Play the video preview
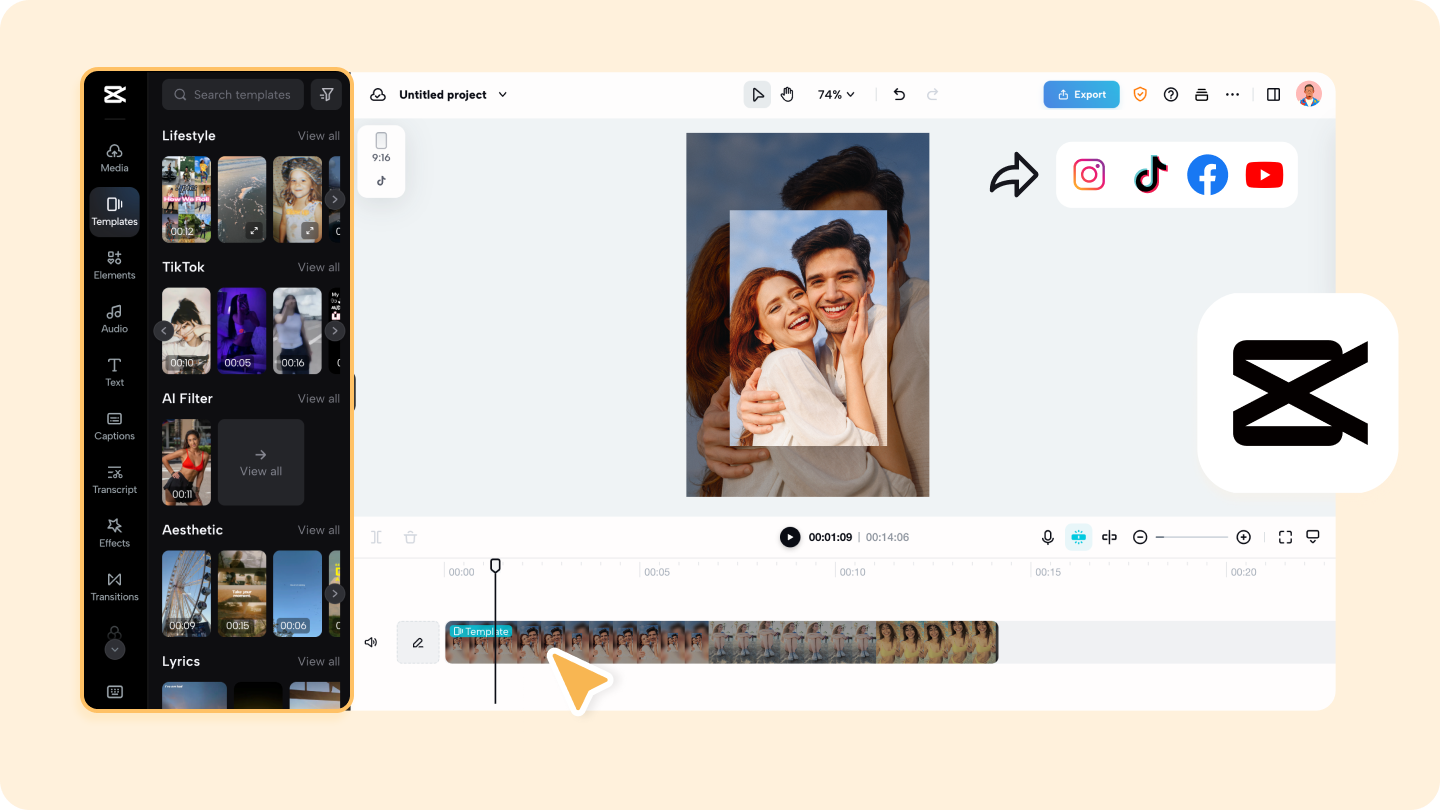Image resolution: width=1440 pixels, height=810 pixels. click(790, 537)
